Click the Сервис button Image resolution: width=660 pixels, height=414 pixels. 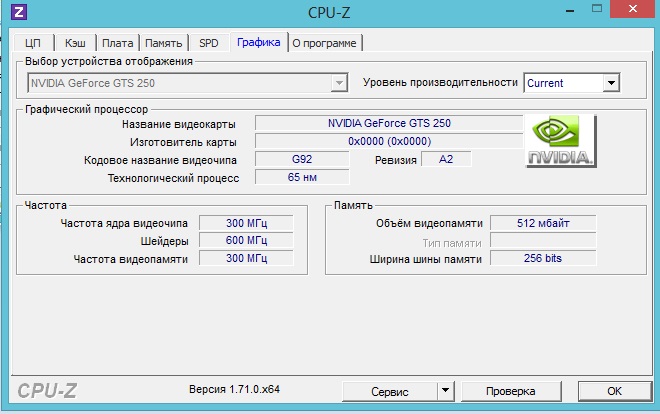[x=390, y=392]
